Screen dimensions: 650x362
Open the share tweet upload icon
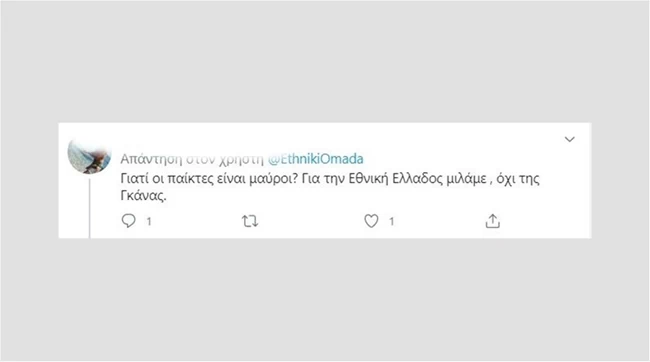coord(492,221)
